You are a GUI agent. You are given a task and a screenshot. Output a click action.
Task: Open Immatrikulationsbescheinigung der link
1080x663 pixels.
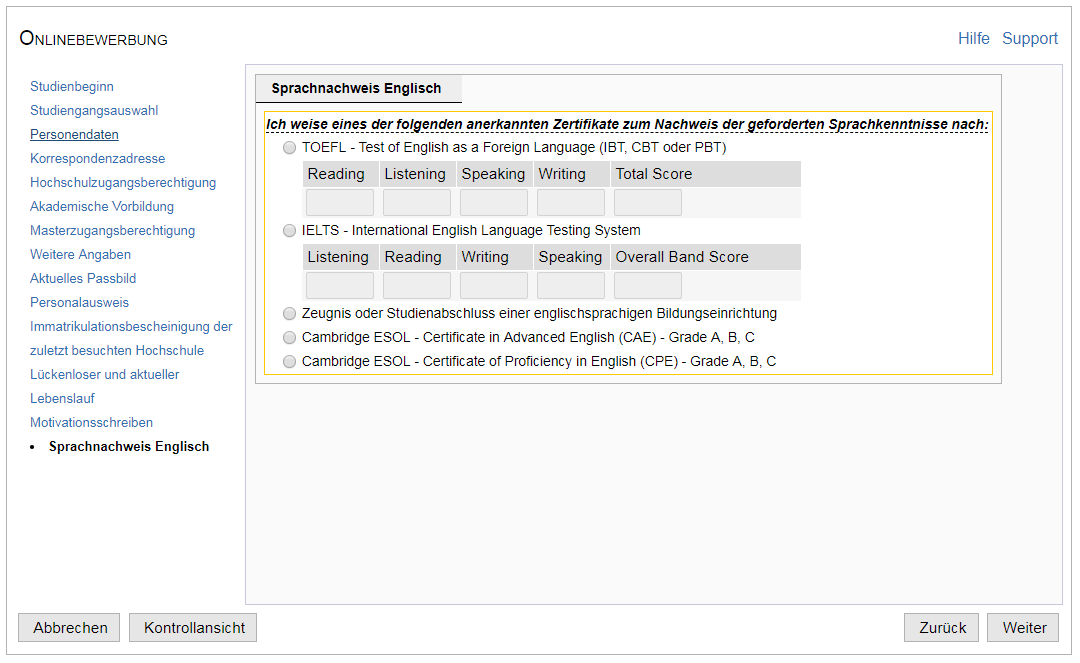pyautogui.click(x=131, y=327)
